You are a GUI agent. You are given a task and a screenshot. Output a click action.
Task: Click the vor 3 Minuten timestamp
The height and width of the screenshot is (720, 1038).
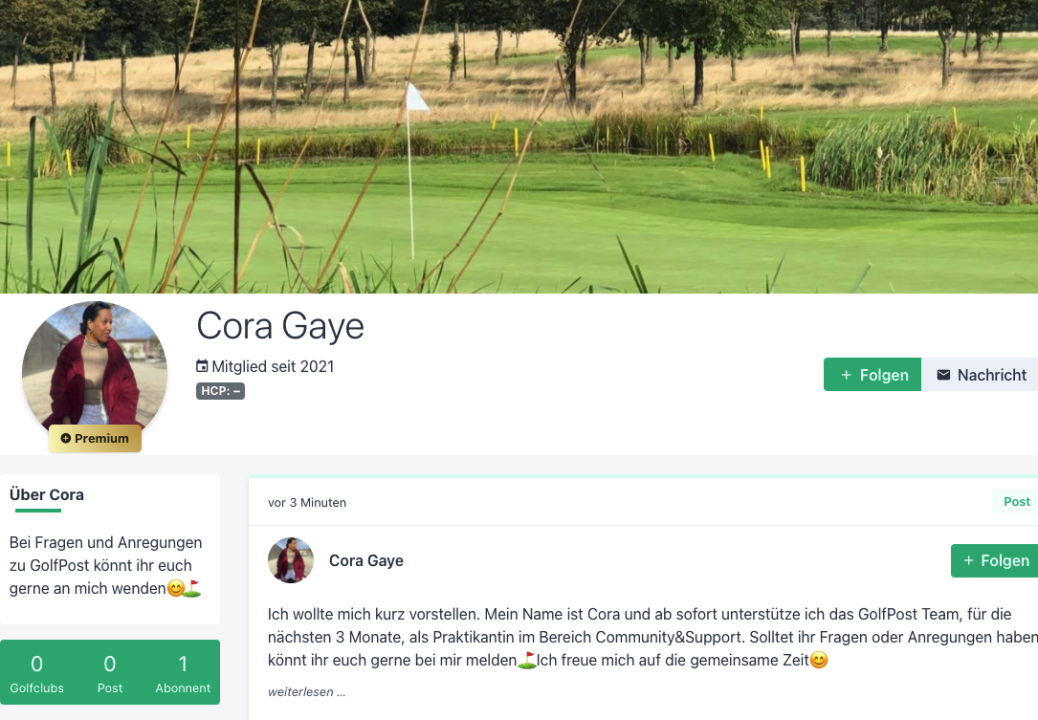[307, 502]
